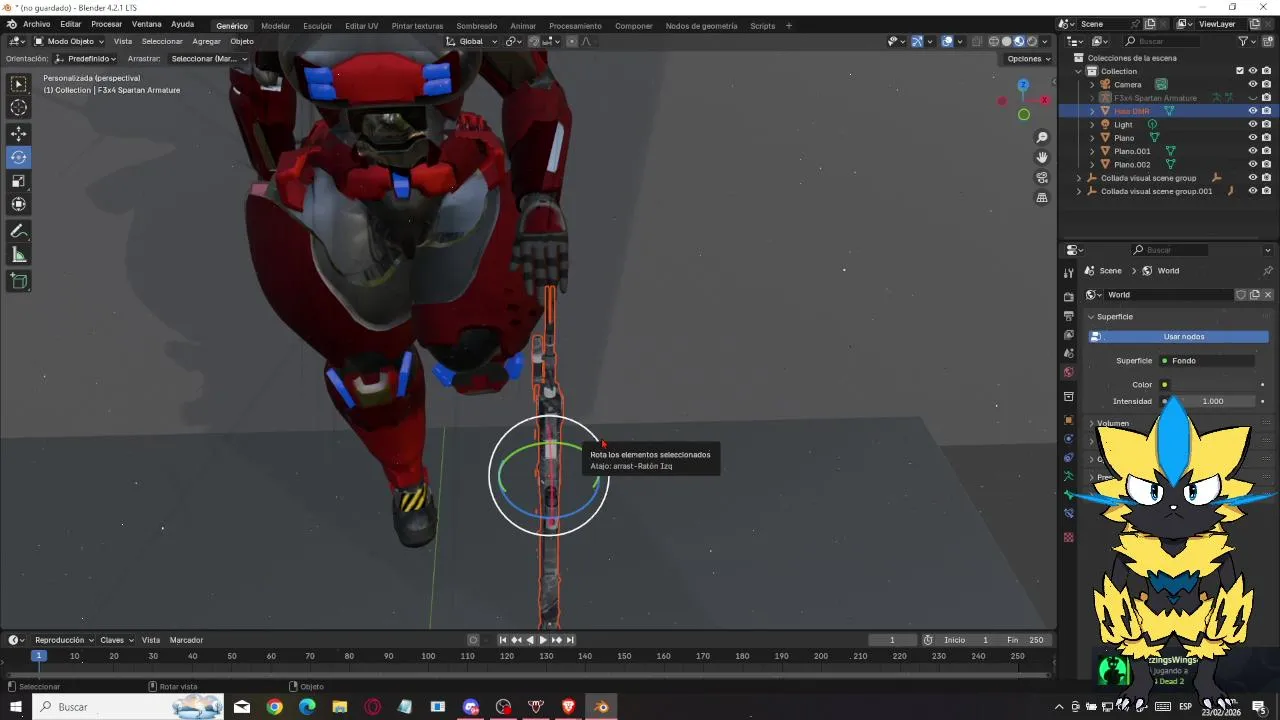This screenshot has height=720, width=1280.
Task: Switch to Sombreado workspace tab
Action: [476, 26]
